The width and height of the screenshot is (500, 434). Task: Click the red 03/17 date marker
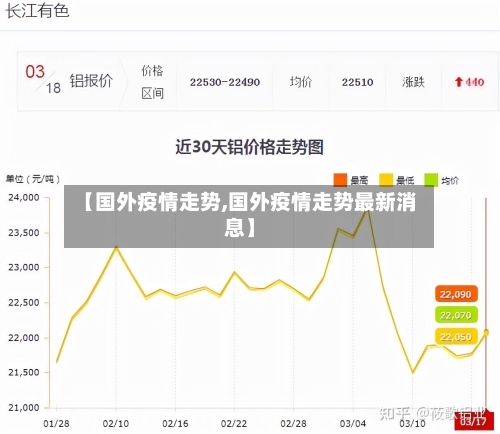coord(474,422)
